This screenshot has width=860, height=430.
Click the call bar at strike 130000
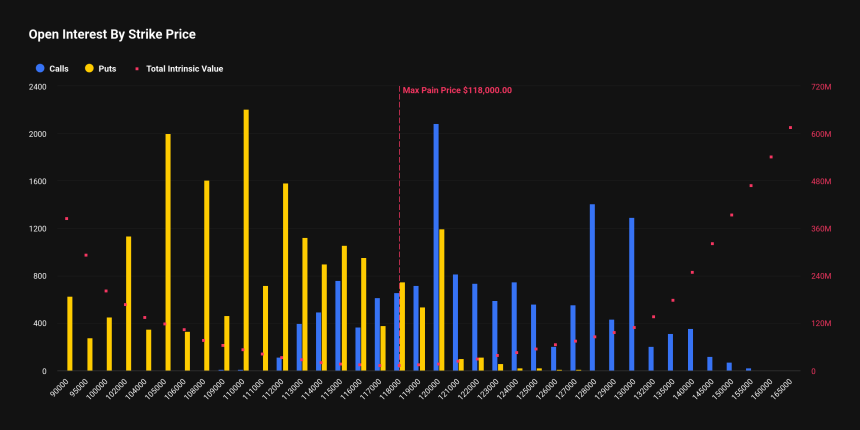[x=631, y=294]
